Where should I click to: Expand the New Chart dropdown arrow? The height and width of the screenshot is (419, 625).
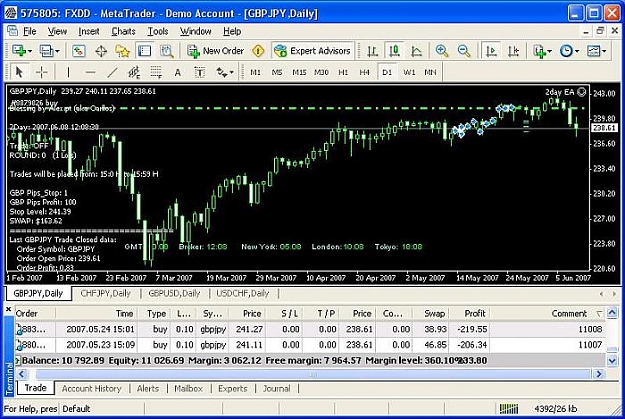pyautogui.click(x=30, y=51)
